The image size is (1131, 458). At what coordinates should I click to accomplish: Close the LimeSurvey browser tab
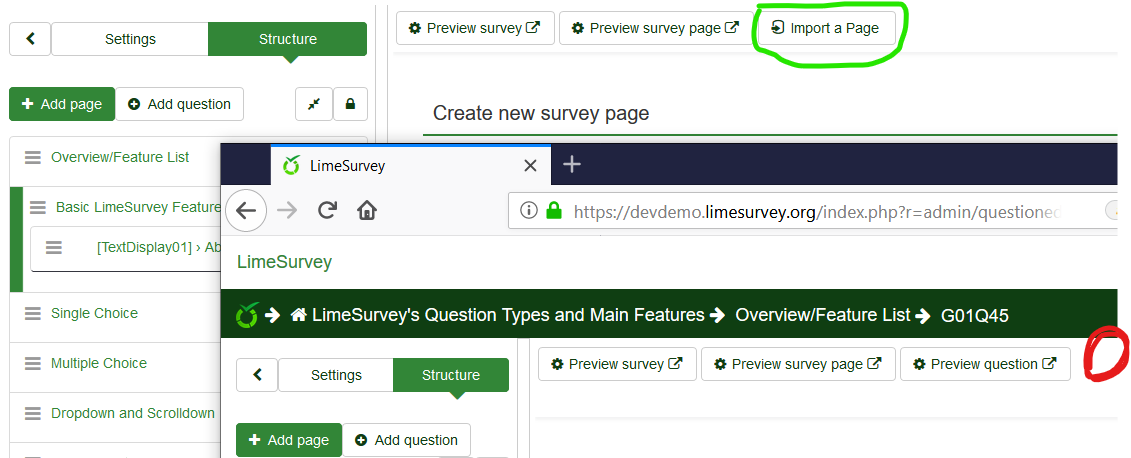tap(531, 165)
